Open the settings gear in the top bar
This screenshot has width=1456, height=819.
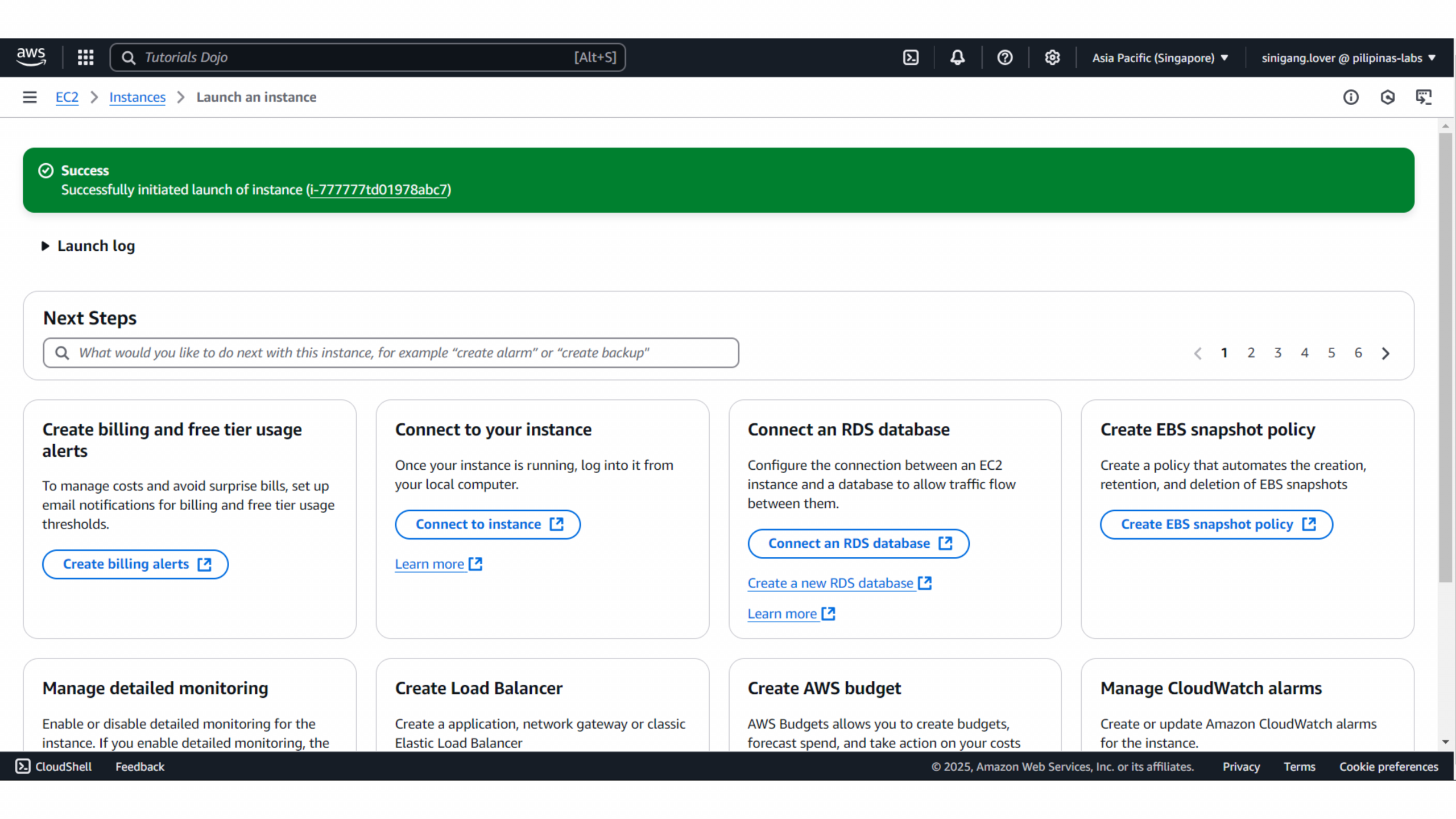tap(1052, 57)
